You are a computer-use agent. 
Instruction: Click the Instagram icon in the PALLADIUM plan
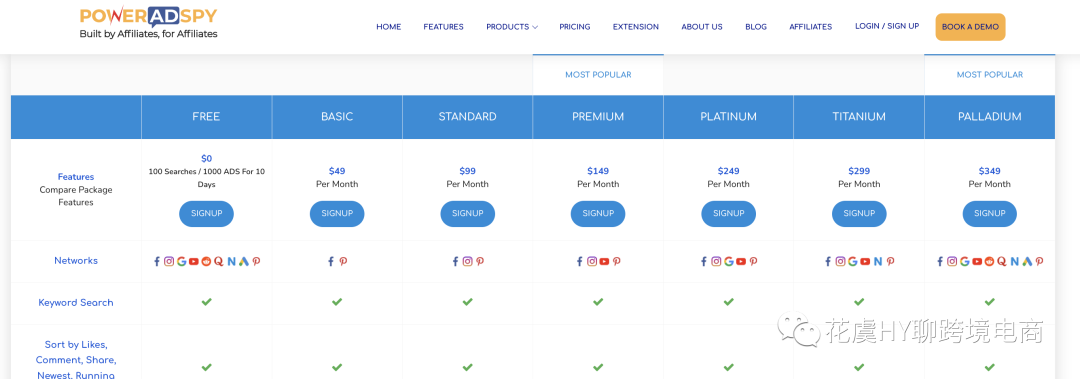click(x=952, y=261)
